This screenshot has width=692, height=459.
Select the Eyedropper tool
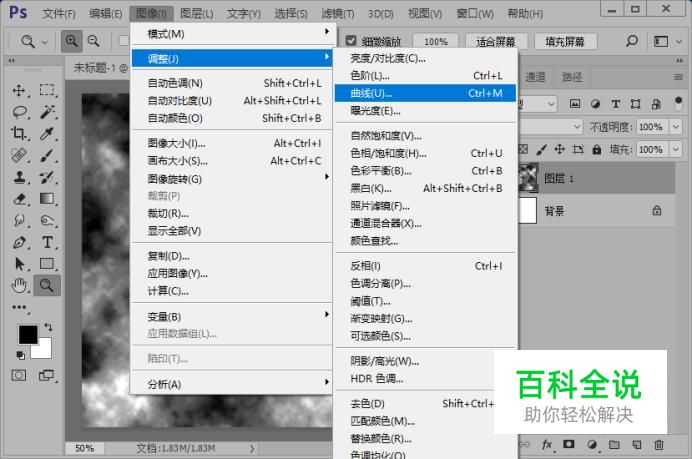tap(47, 133)
